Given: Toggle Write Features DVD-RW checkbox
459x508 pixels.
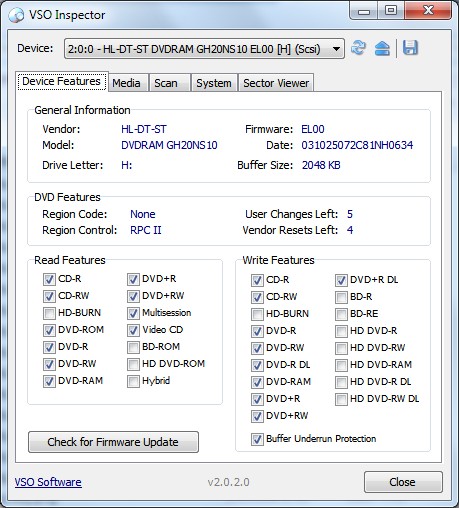Looking at the screenshot, I should click(257, 348).
